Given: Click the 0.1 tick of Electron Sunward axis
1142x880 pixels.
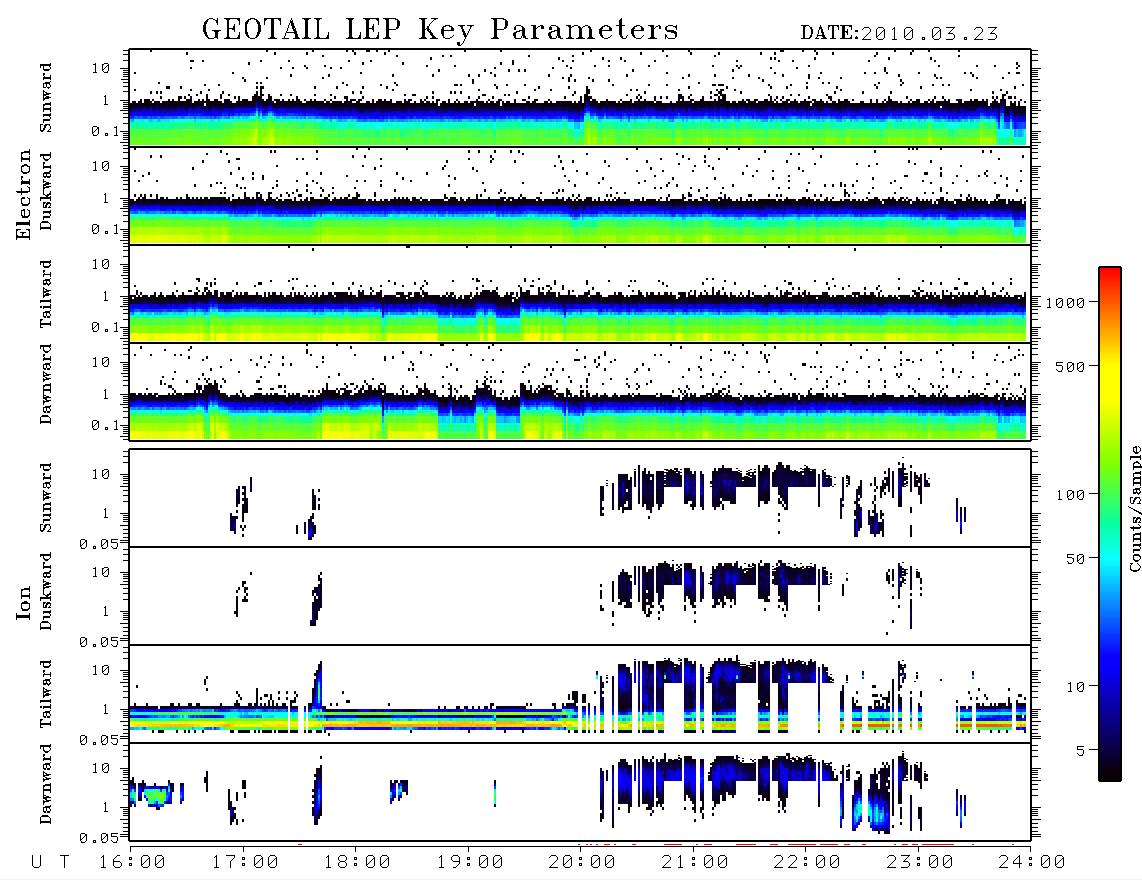Looking at the screenshot, I should [105, 132].
